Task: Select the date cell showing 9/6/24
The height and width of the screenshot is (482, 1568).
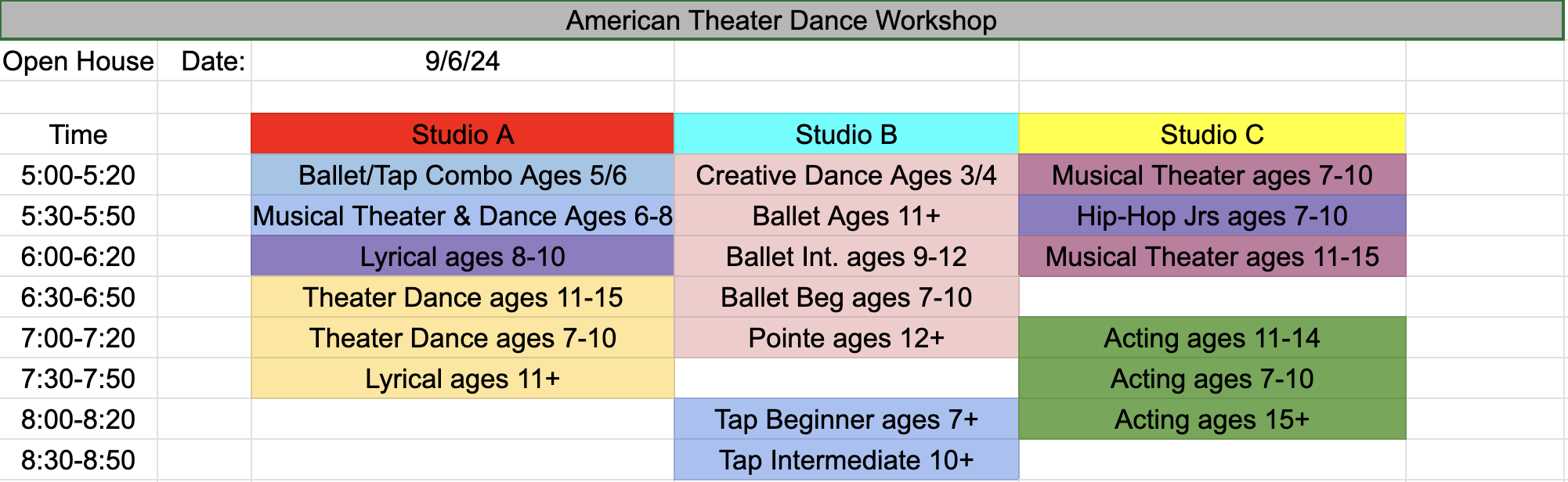Action: (462, 61)
